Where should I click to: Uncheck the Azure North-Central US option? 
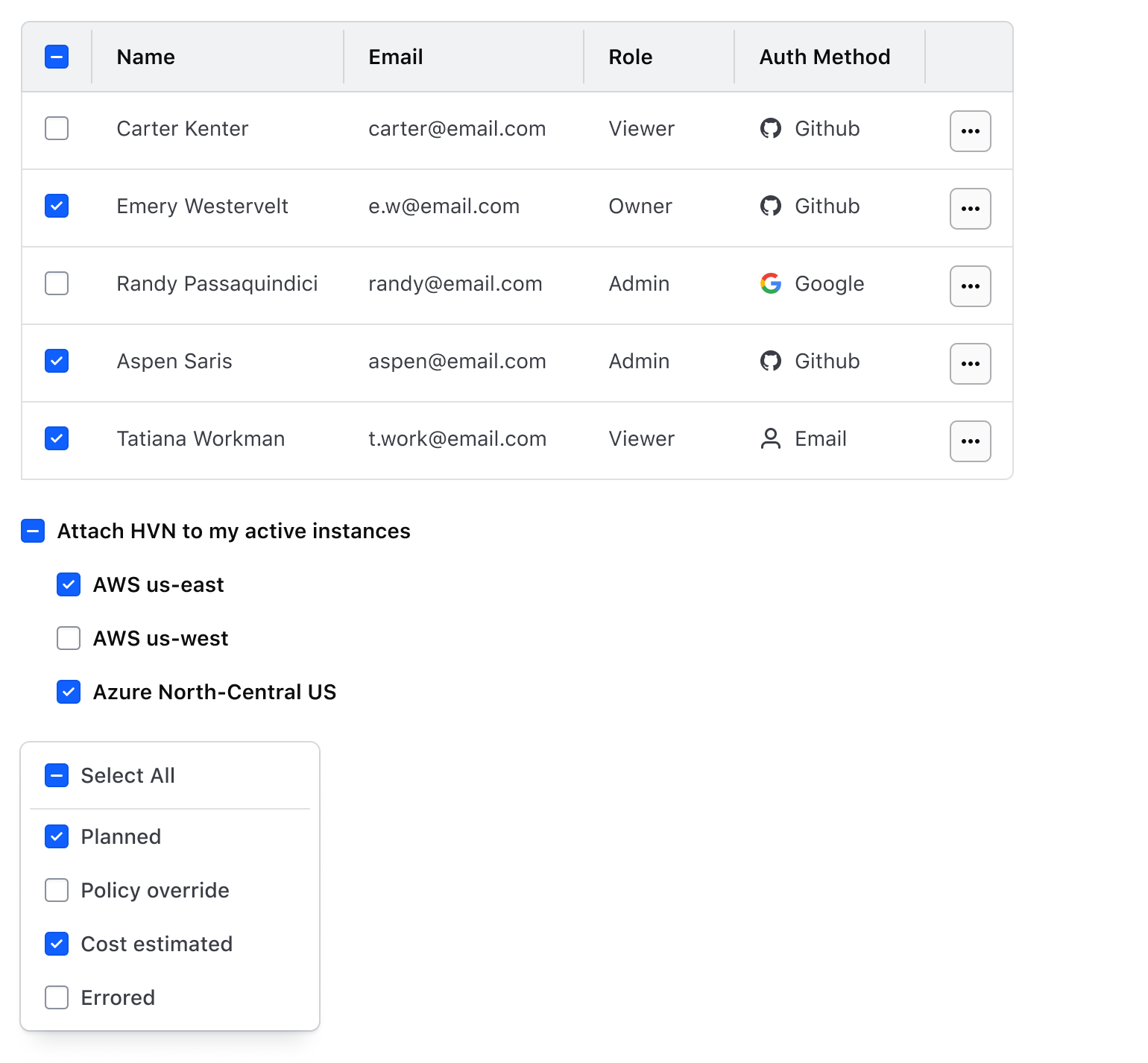coord(68,692)
